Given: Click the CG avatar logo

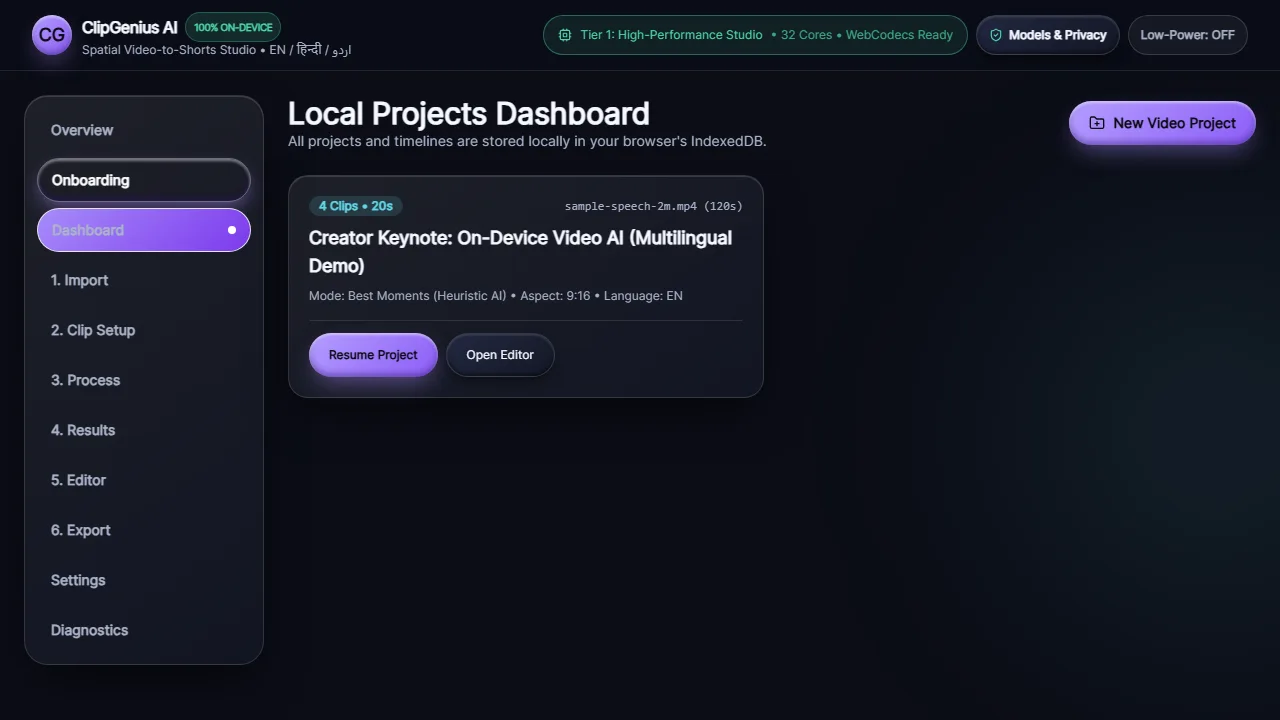Looking at the screenshot, I should tap(52, 35).
